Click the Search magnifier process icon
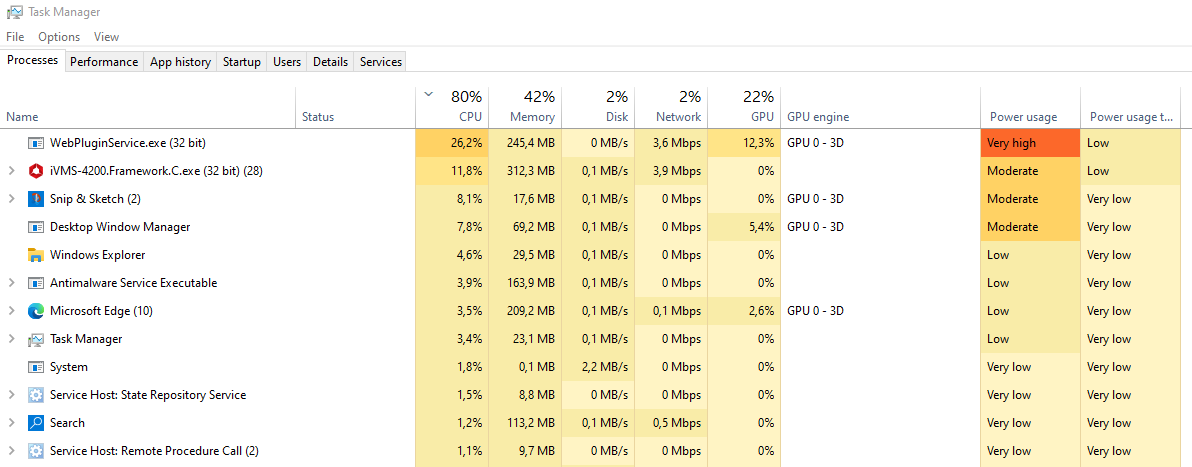 point(36,423)
